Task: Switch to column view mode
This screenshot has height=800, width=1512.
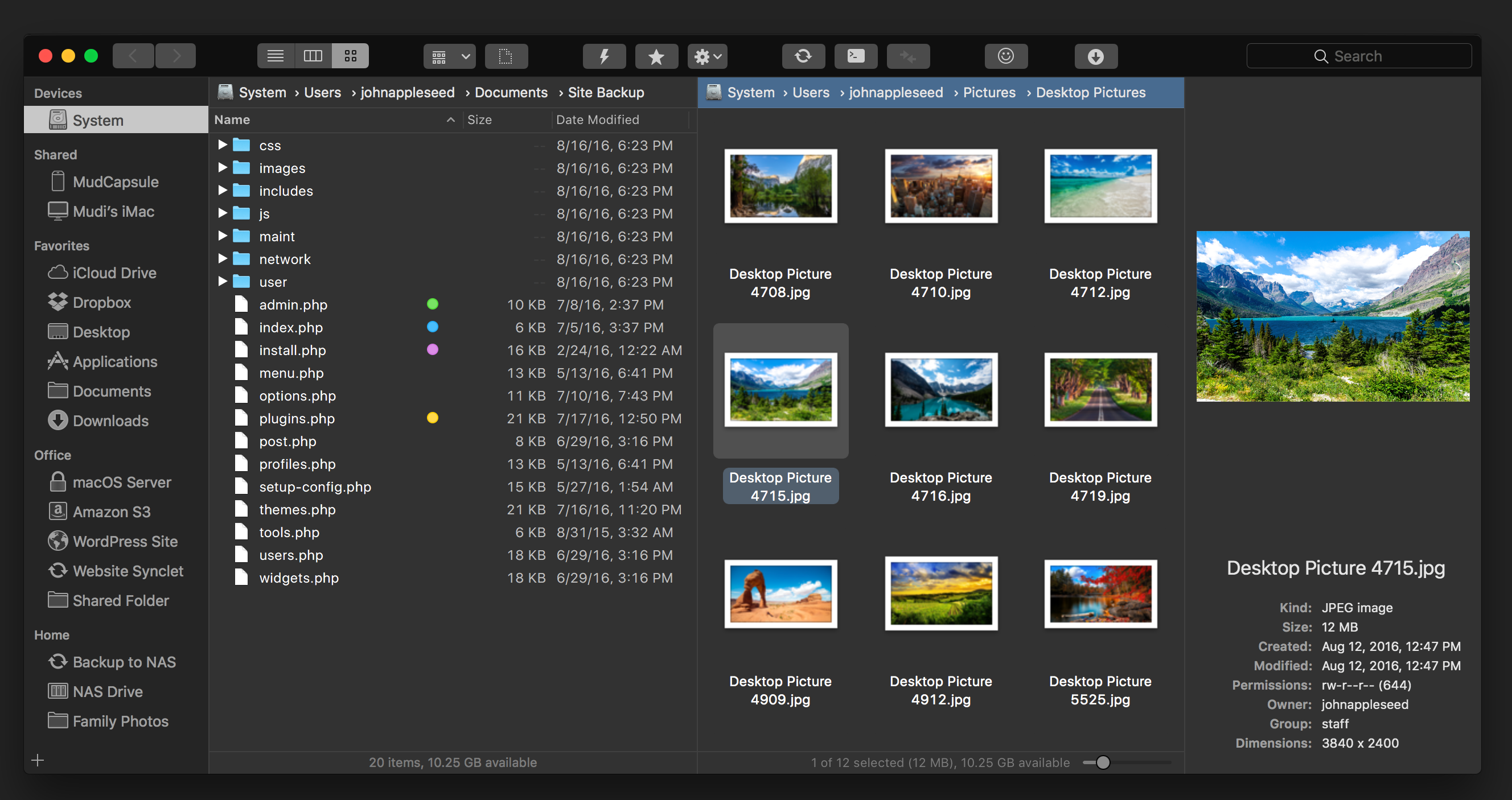Action: (x=313, y=56)
